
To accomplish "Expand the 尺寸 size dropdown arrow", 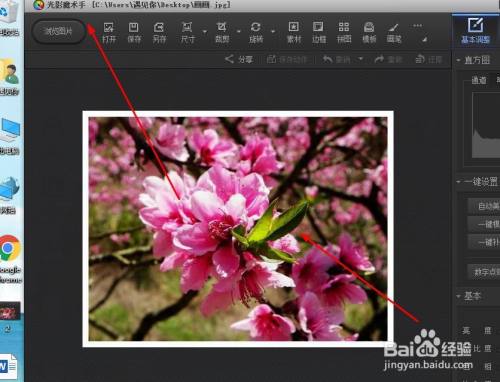I will pos(205,32).
